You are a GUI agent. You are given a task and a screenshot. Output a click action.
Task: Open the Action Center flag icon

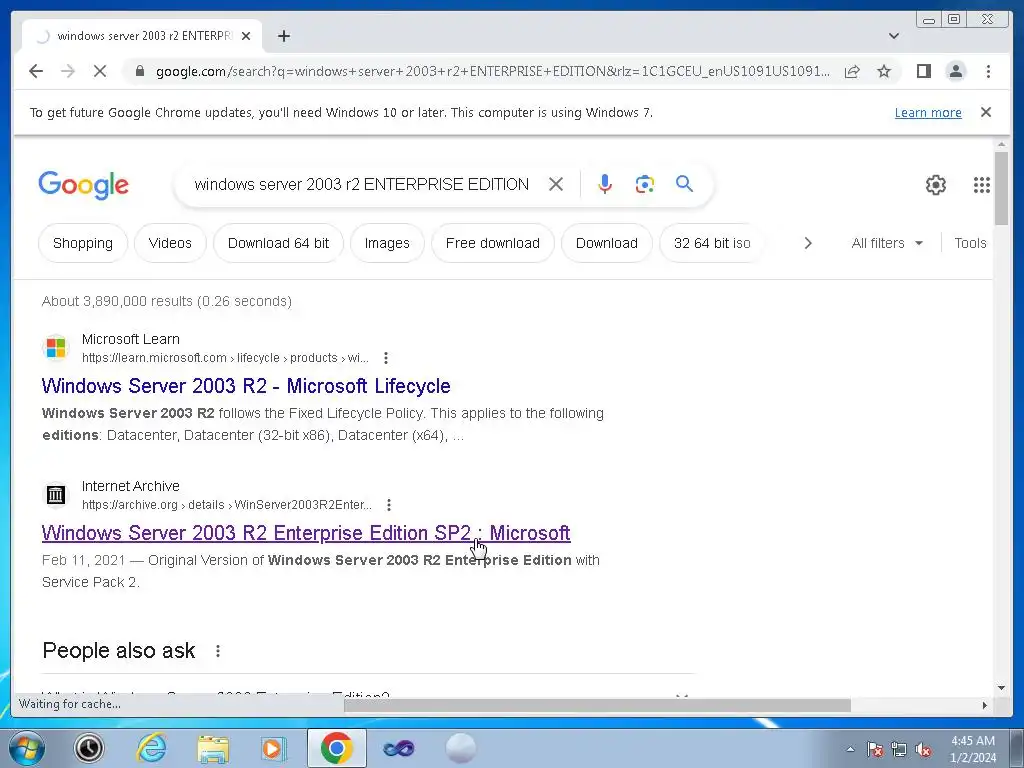(x=874, y=749)
